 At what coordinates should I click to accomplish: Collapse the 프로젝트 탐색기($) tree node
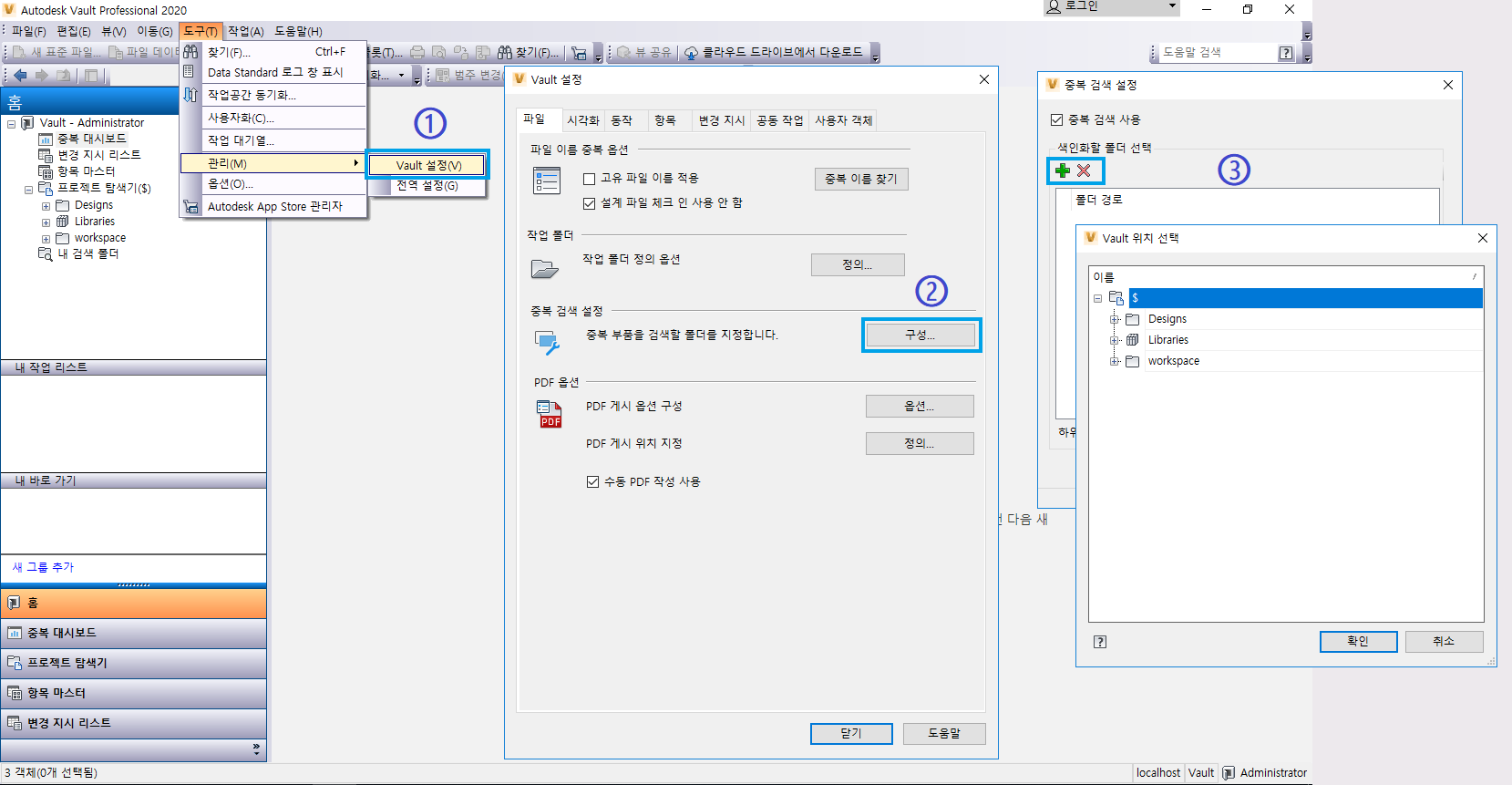(x=28, y=189)
